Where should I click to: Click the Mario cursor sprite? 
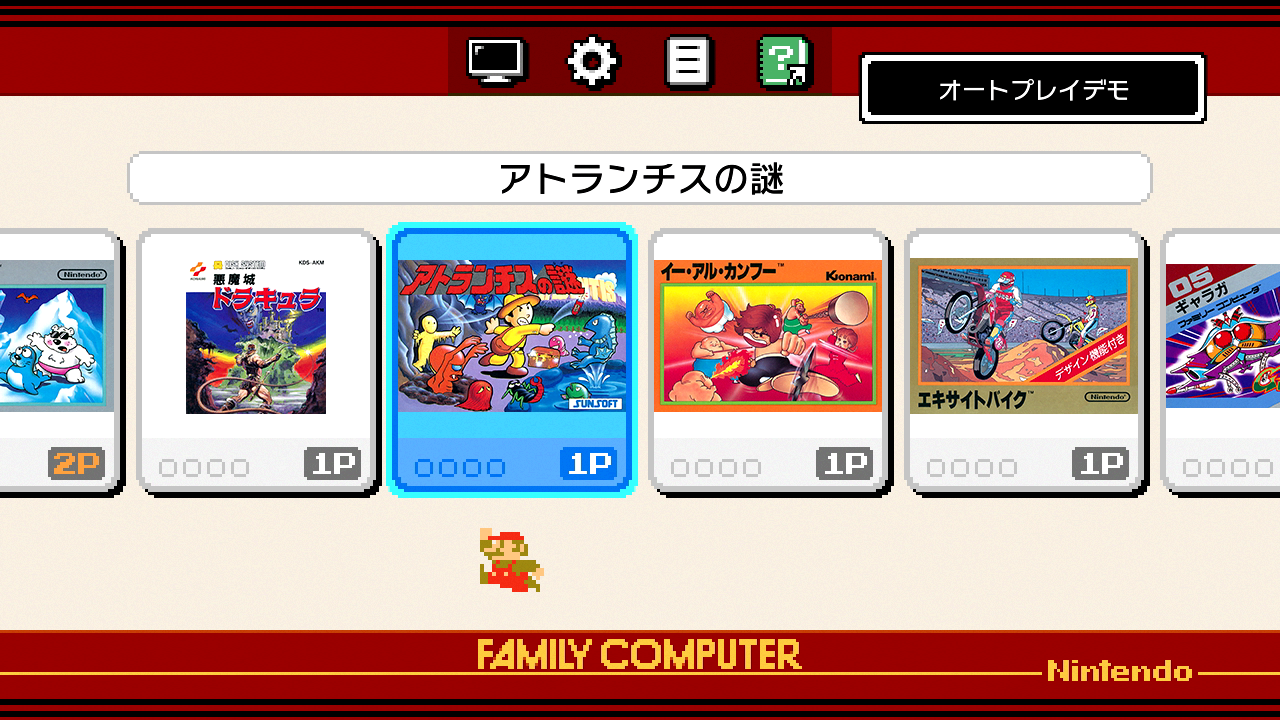click(511, 559)
